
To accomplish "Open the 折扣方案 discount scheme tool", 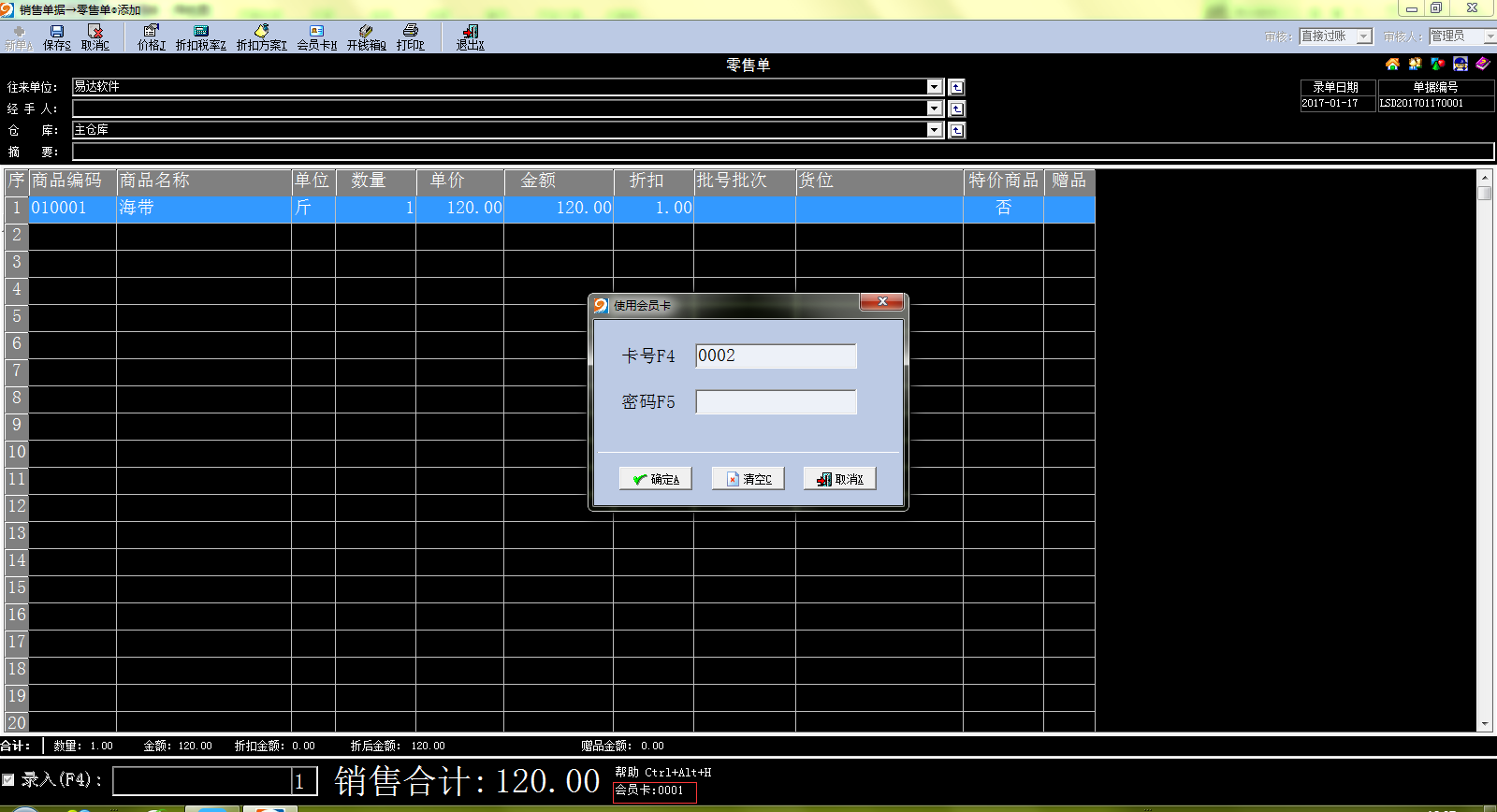I will [261, 36].
